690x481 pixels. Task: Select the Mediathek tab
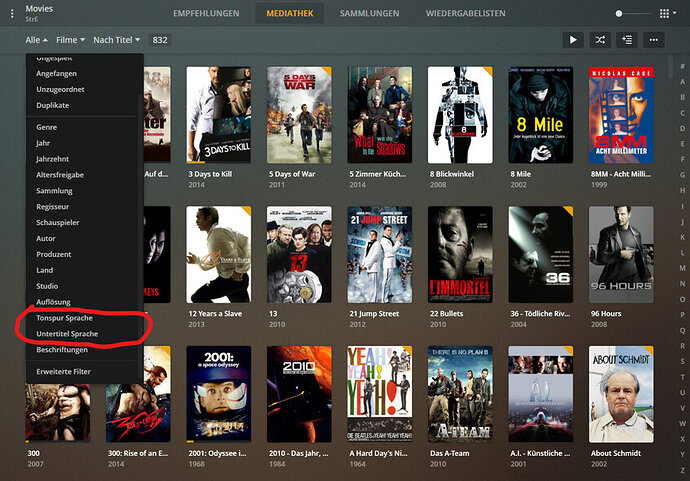[x=290, y=13]
